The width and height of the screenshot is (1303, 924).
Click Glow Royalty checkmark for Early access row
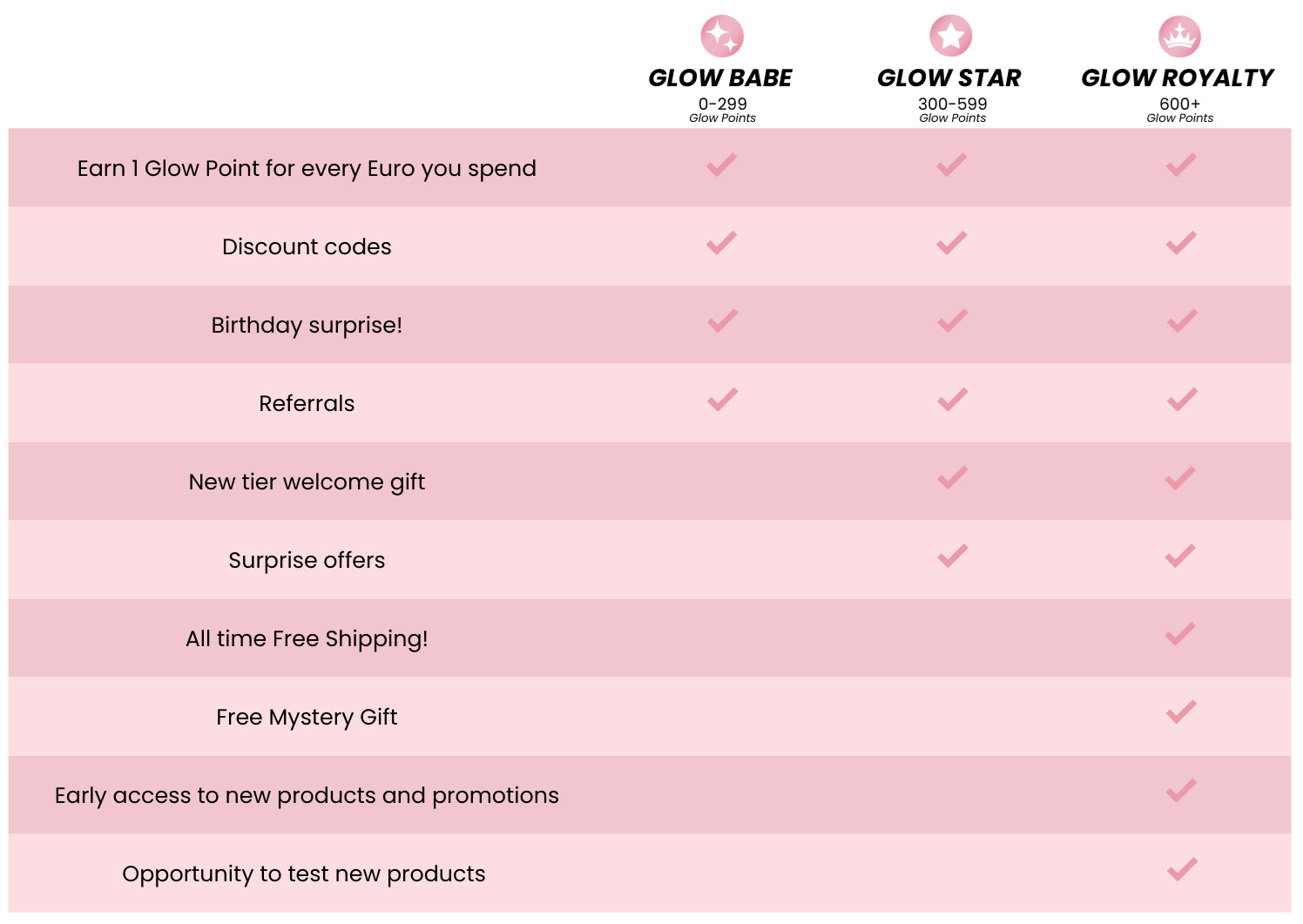[x=1181, y=791]
